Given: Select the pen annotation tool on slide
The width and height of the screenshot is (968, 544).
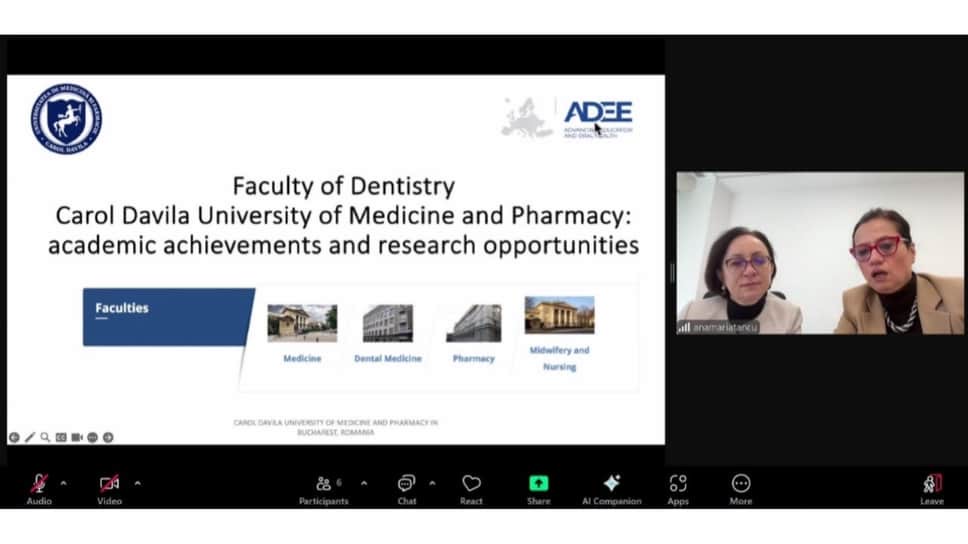Looking at the screenshot, I should [30, 437].
